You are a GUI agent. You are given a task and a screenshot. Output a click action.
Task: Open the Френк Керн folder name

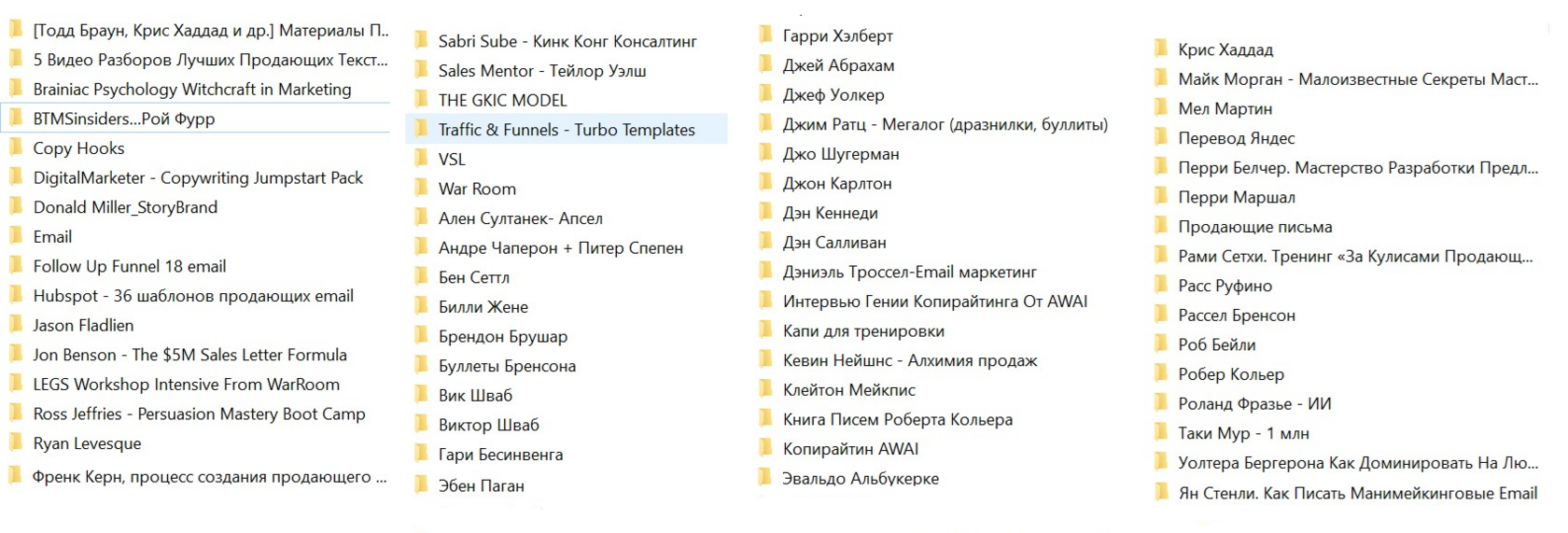[x=210, y=477]
